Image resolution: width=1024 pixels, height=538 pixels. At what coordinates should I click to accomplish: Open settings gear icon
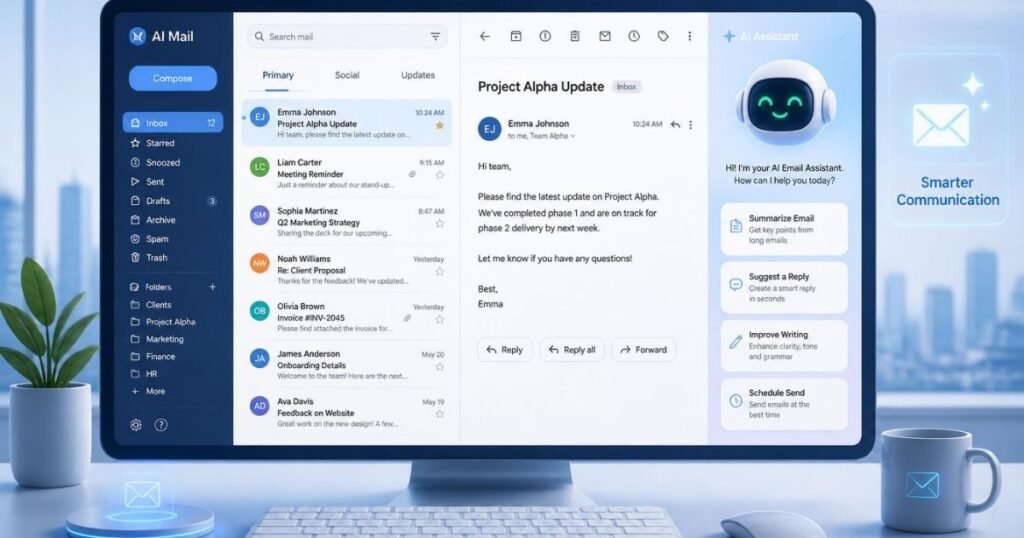pos(136,425)
